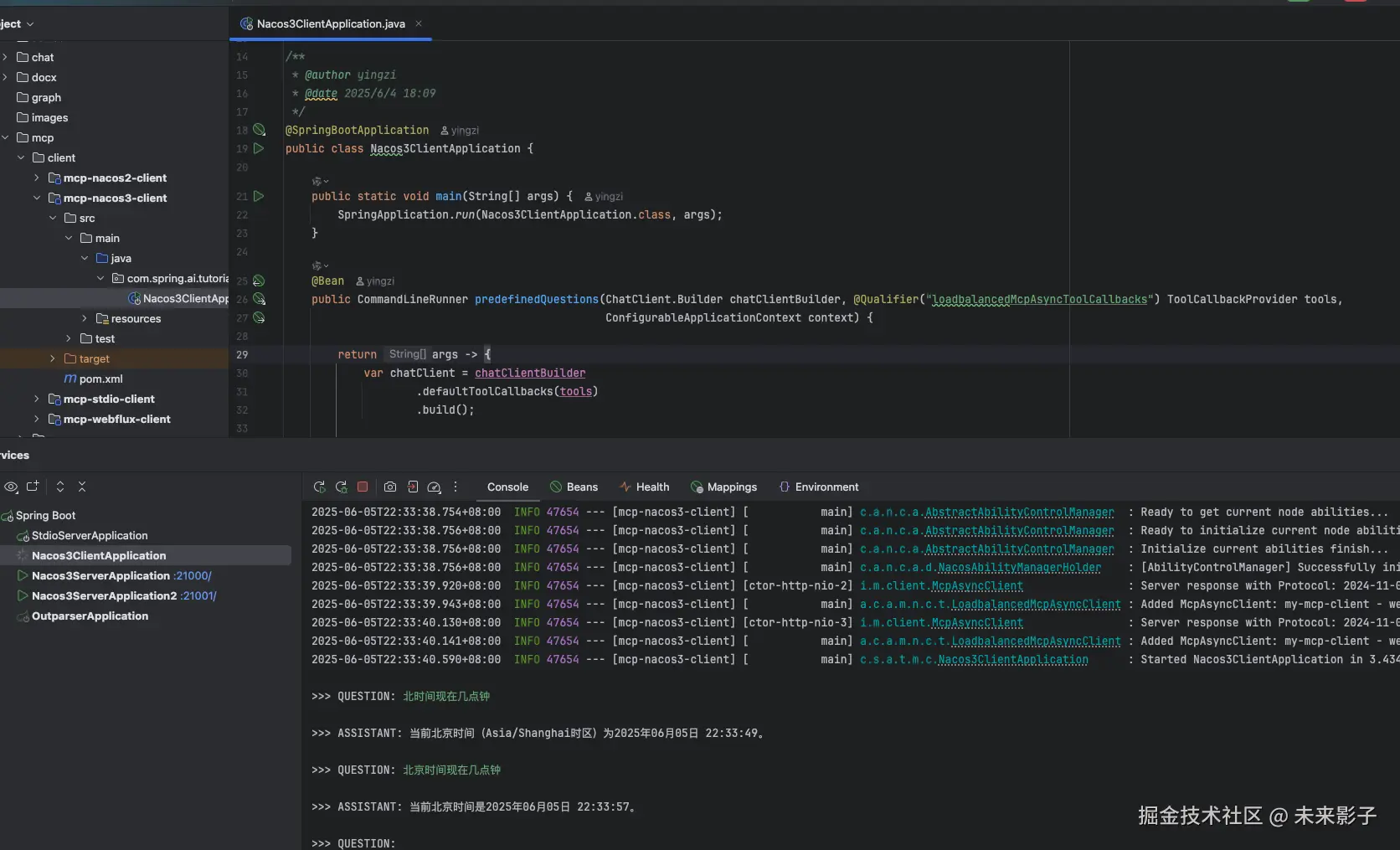
Task: Toggle the services view options eye icon
Action: click(11, 487)
